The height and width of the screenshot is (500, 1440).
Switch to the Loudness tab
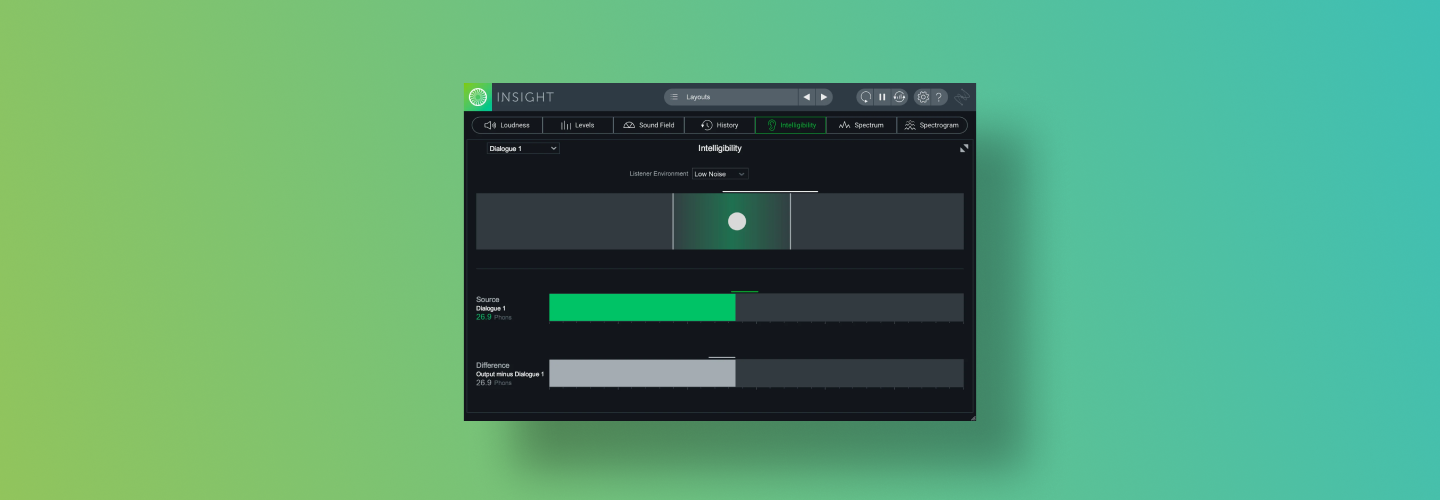[507, 125]
